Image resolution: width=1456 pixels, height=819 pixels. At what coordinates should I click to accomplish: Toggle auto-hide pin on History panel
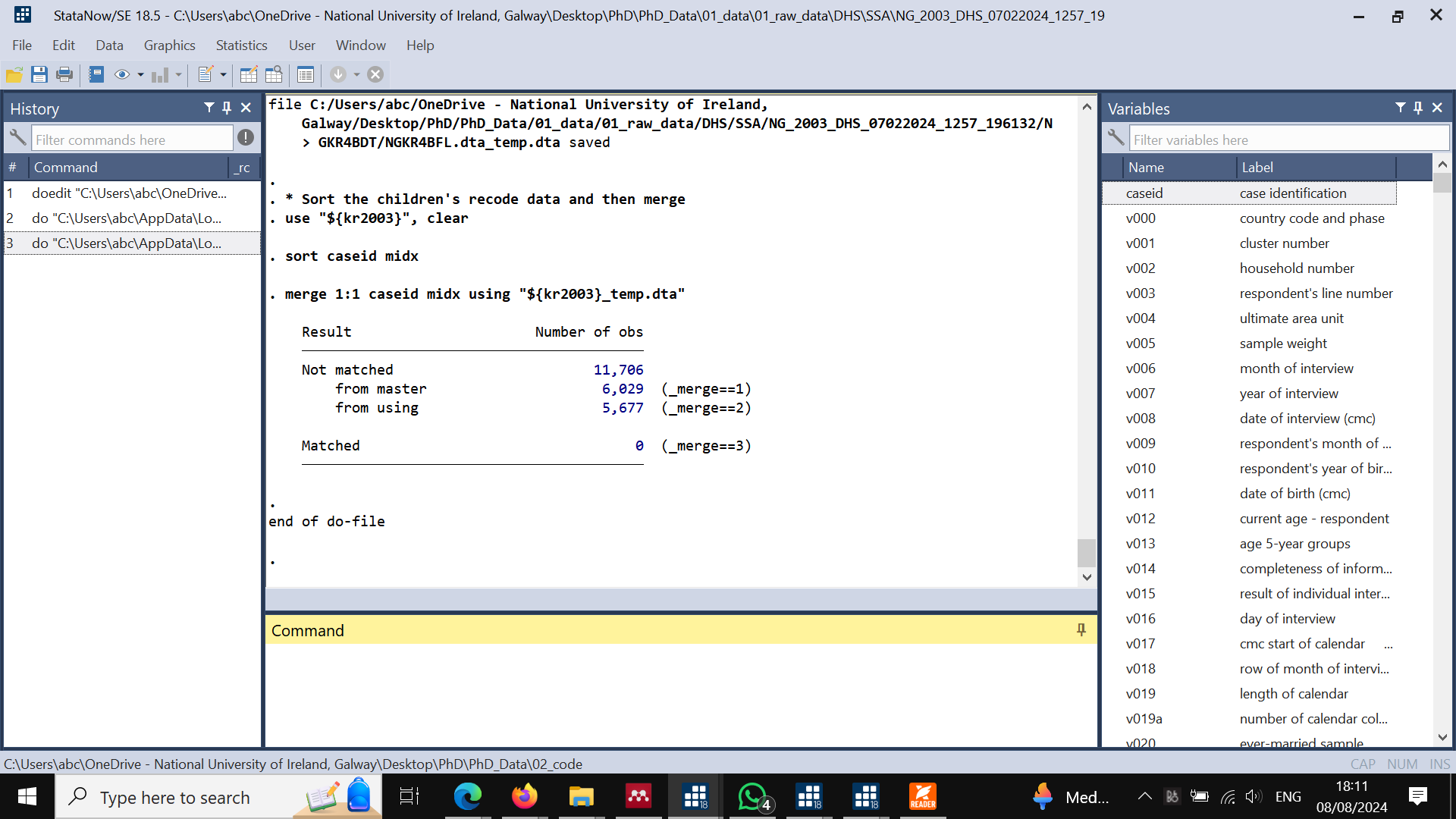click(227, 108)
